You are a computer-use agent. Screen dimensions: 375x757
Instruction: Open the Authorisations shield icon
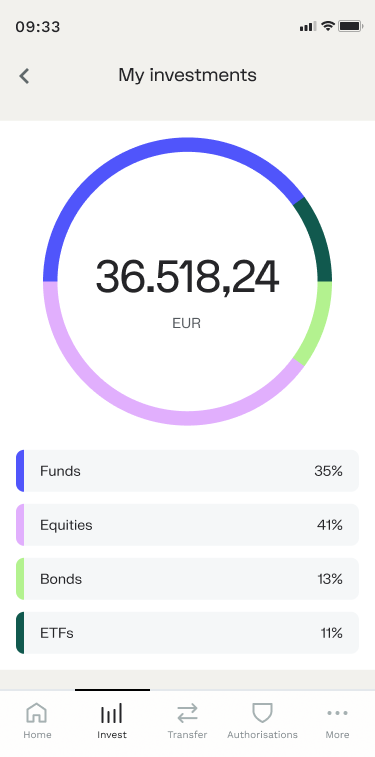(x=263, y=713)
